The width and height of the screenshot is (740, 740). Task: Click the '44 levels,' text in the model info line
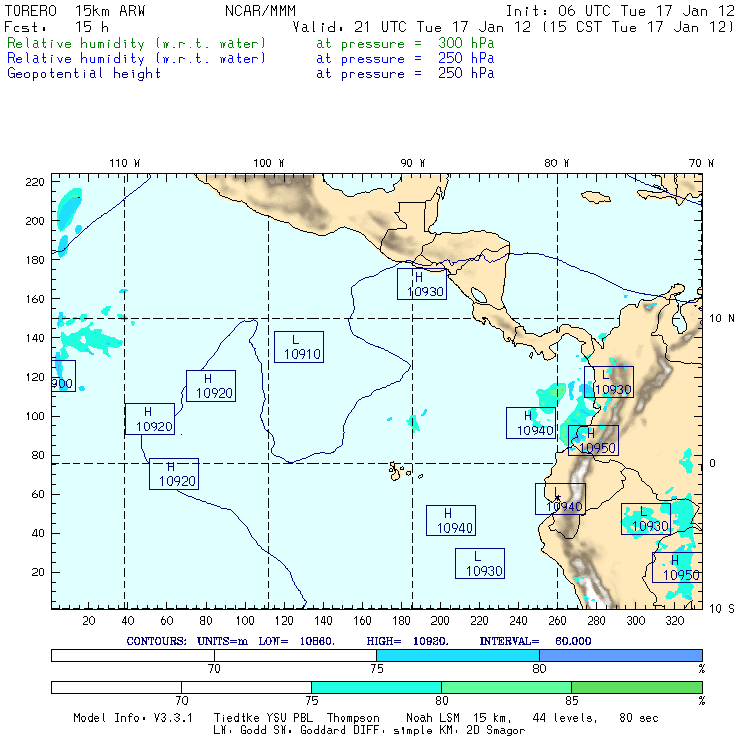click(565, 718)
